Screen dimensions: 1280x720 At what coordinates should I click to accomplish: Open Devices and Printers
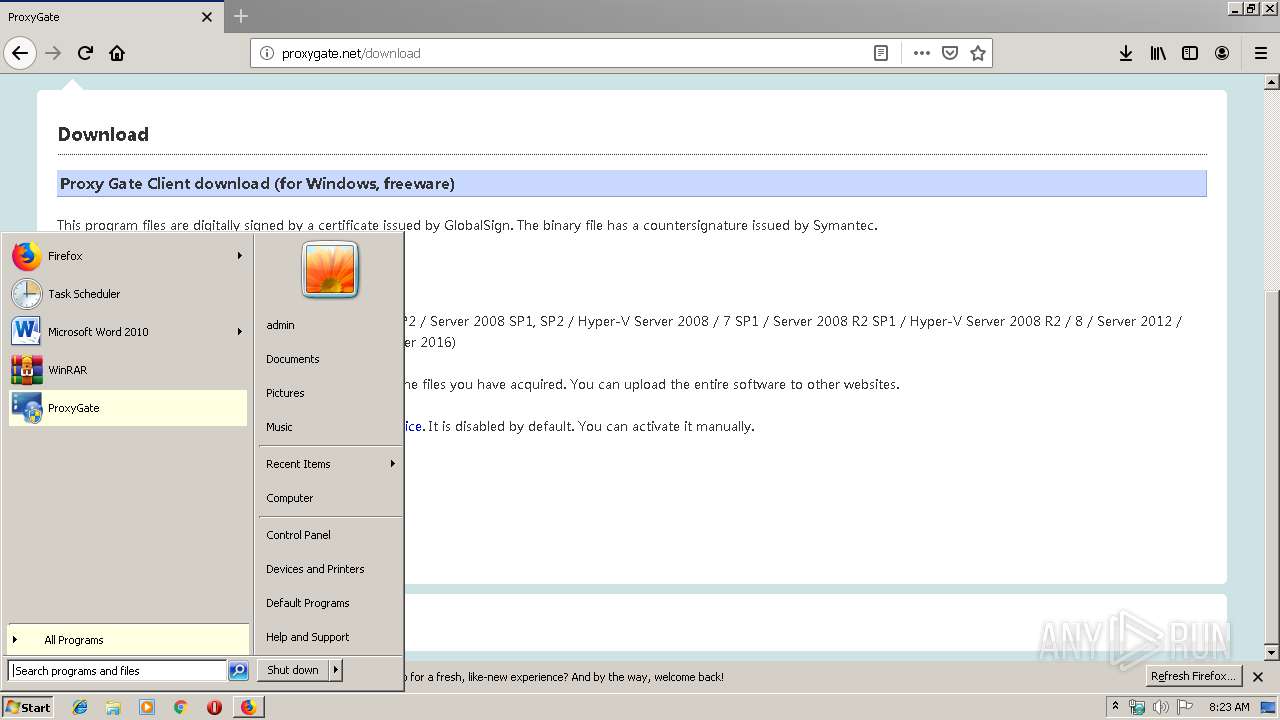pyautogui.click(x=330, y=569)
